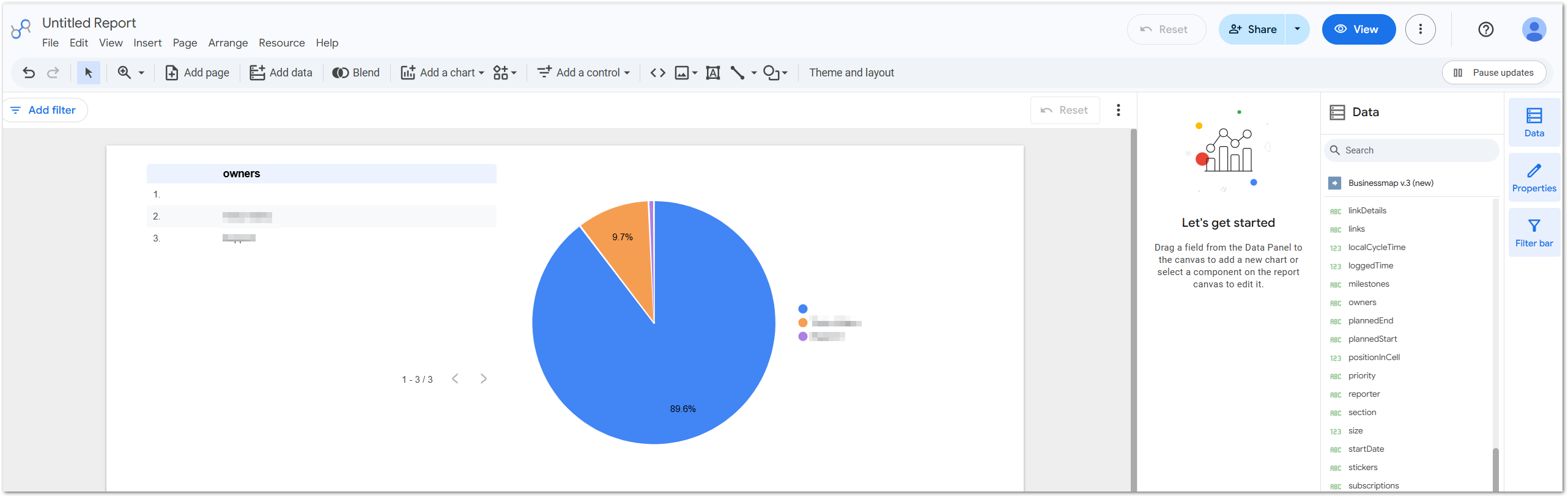Viewport: 1568px width, 497px height.
Task: Open the Share options dropdown arrow
Action: (1297, 29)
